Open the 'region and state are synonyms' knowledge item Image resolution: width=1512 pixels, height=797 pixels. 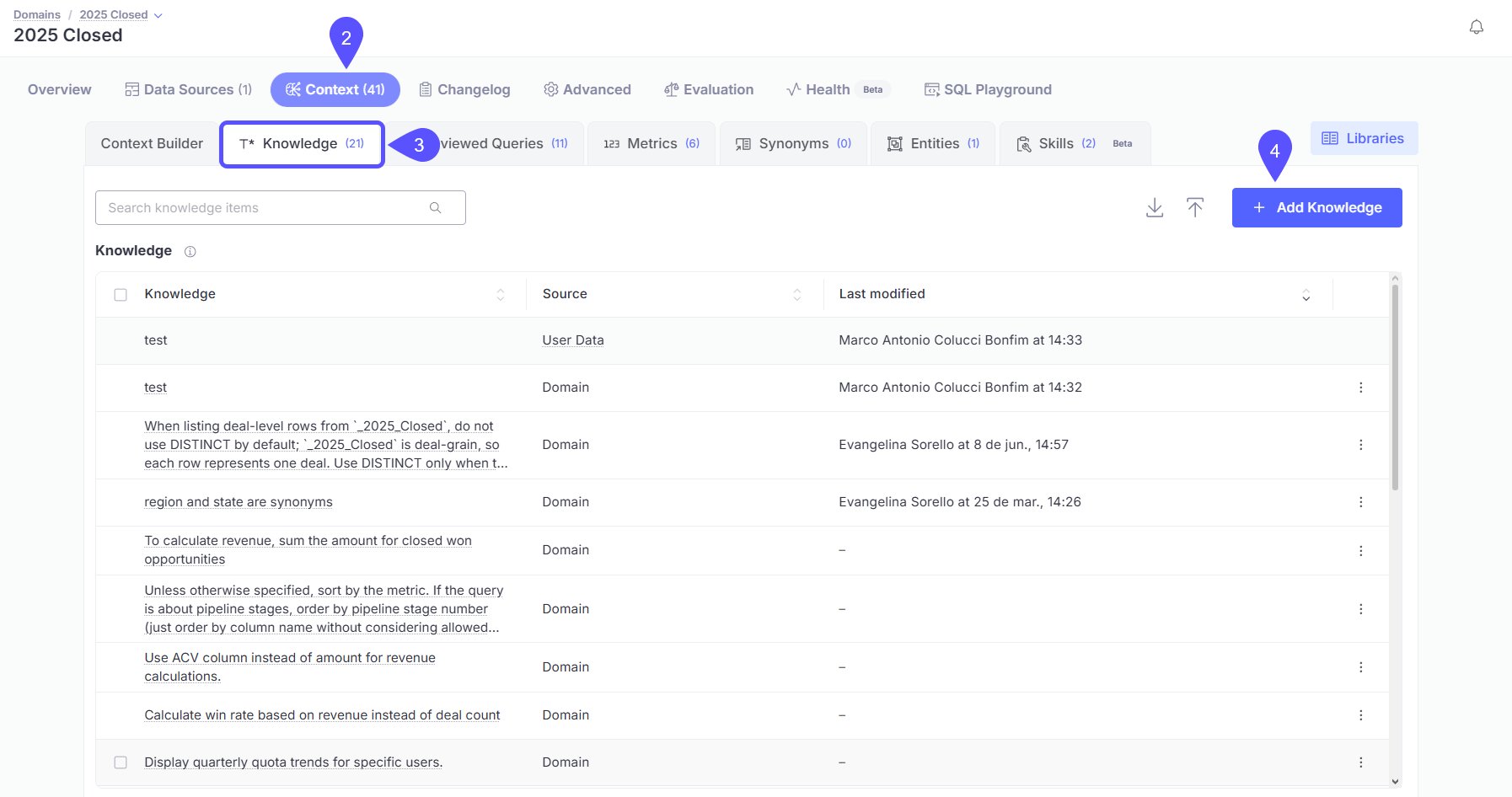coord(239,502)
